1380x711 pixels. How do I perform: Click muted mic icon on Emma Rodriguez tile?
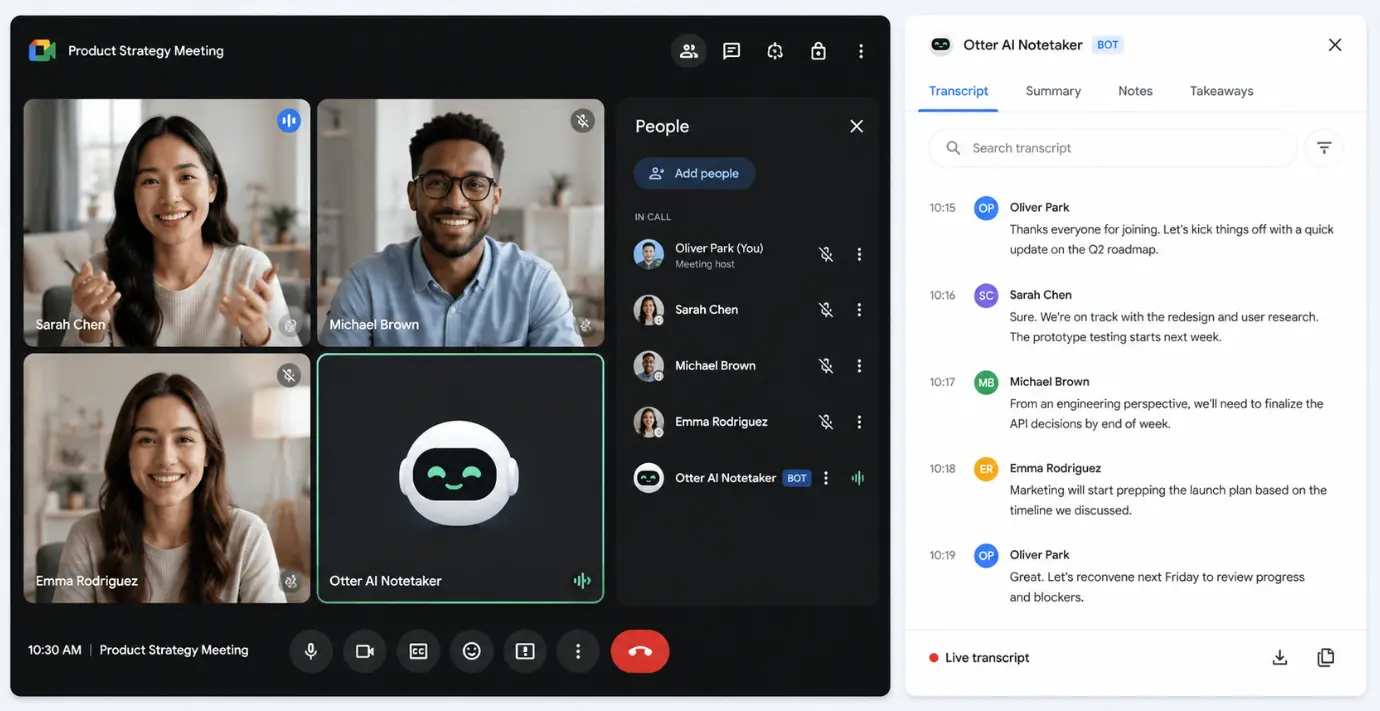pos(289,376)
